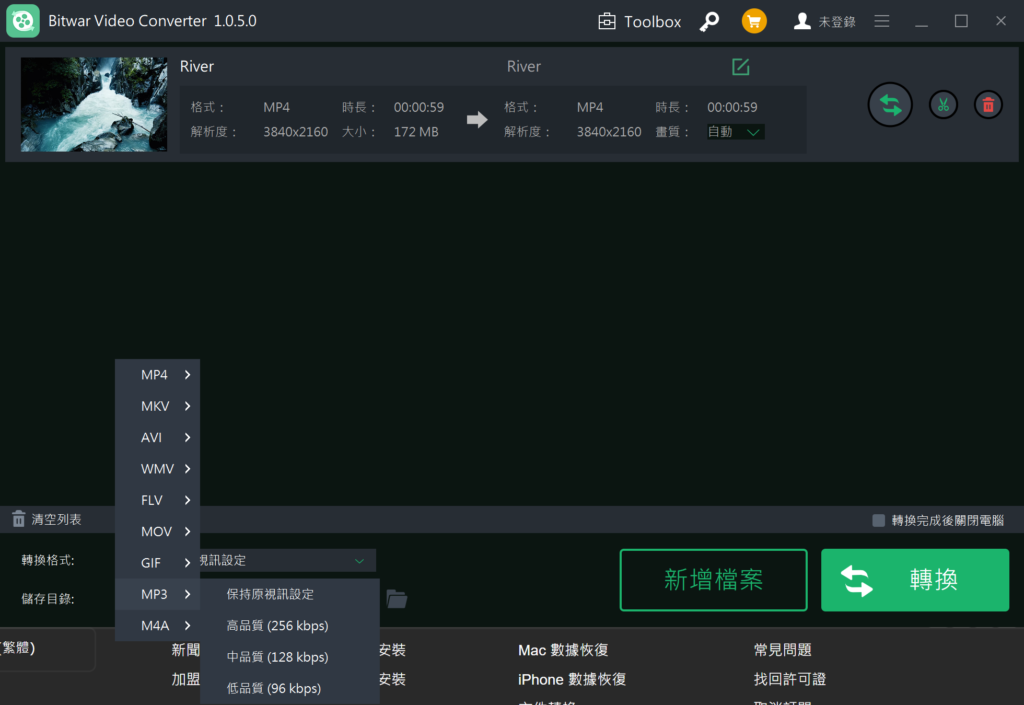The image size is (1024, 705).
Task: Open the scissors trim video icon
Action: tap(943, 104)
